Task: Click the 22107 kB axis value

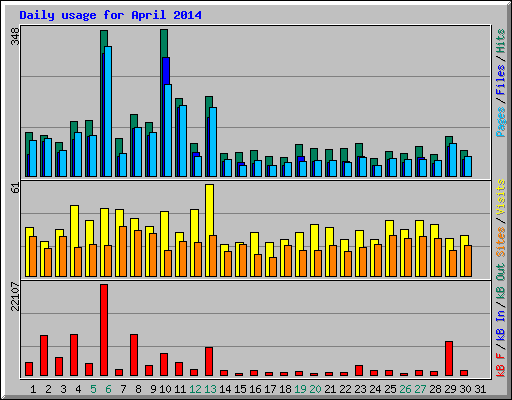Action: coord(16,296)
